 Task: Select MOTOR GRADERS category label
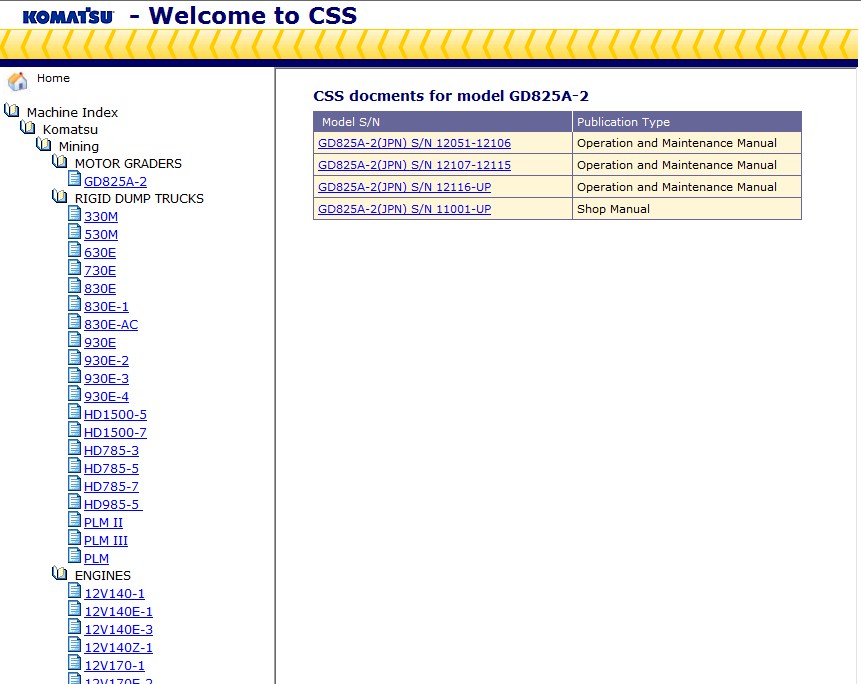pyautogui.click(x=128, y=164)
